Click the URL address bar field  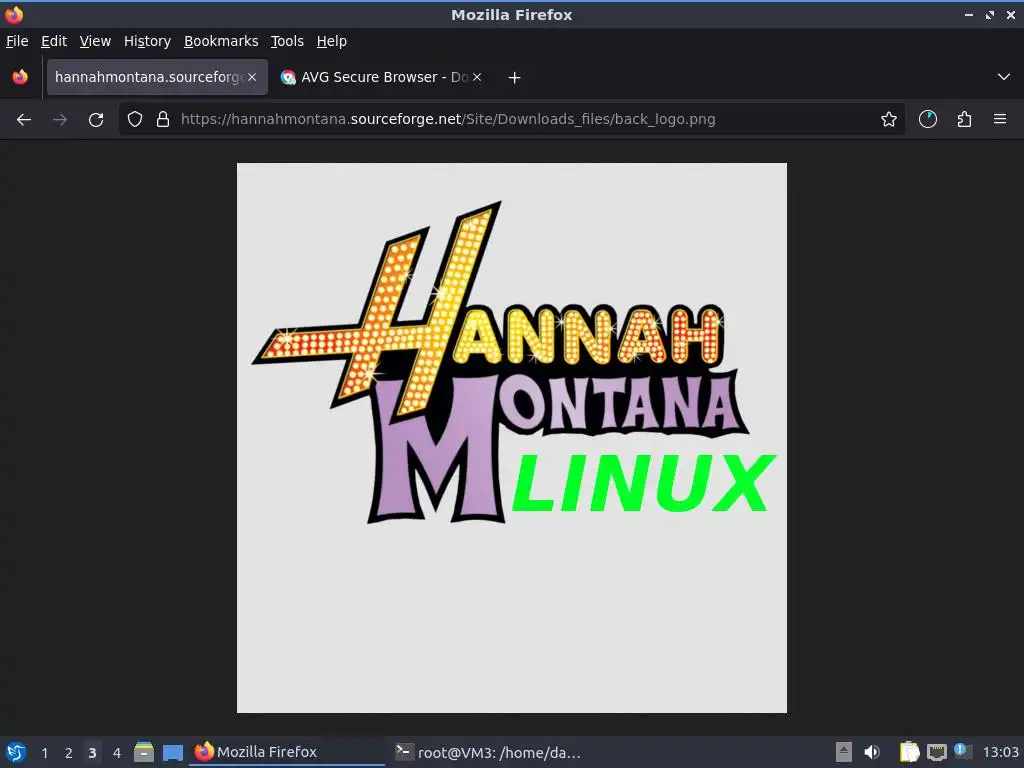pos(512,120)
